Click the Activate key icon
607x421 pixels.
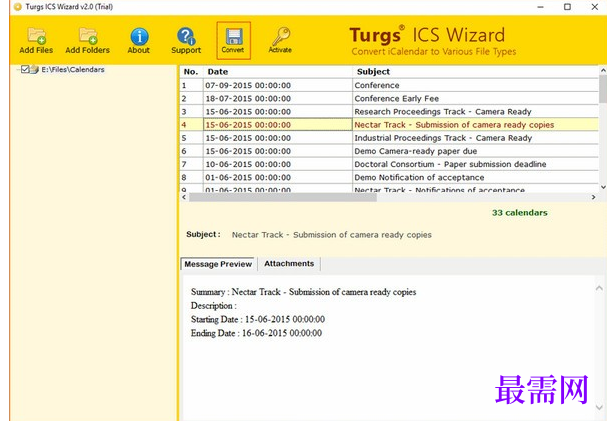281,36
